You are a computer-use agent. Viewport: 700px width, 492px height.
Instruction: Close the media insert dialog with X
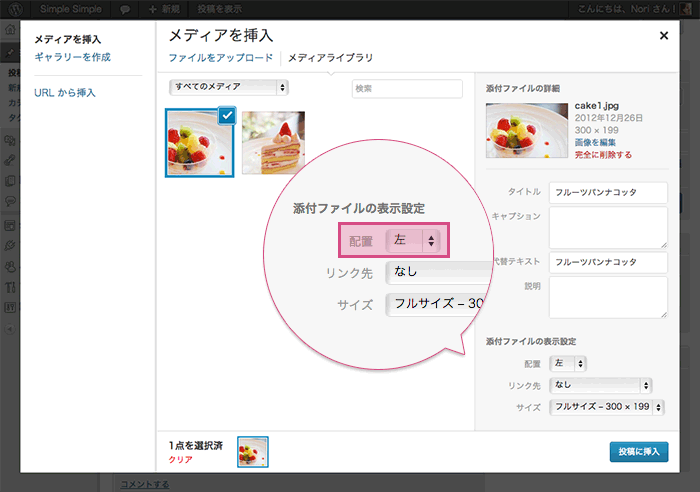click(664, 35)
